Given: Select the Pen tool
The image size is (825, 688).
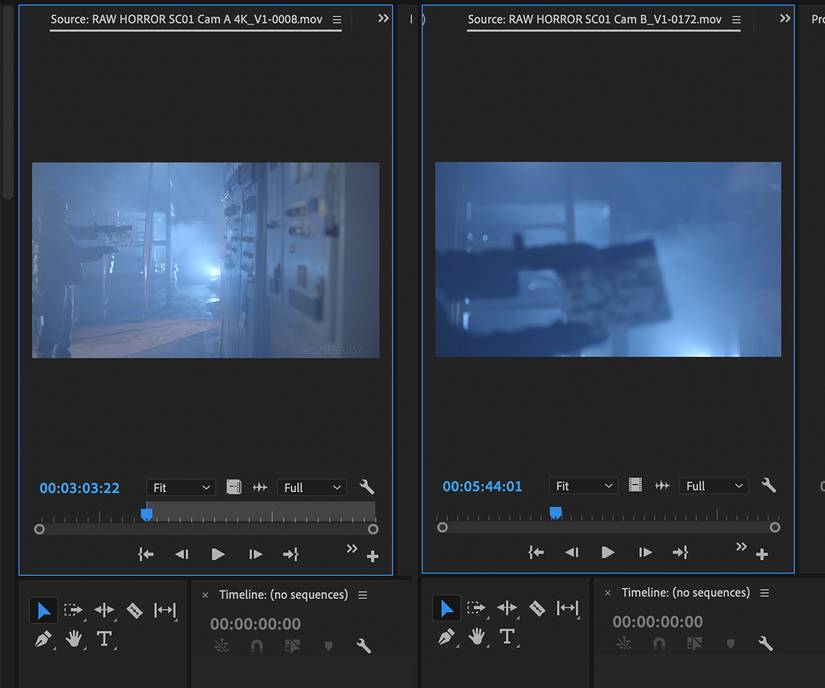Looking at the screenshot, I should click(x=44, y=640).
